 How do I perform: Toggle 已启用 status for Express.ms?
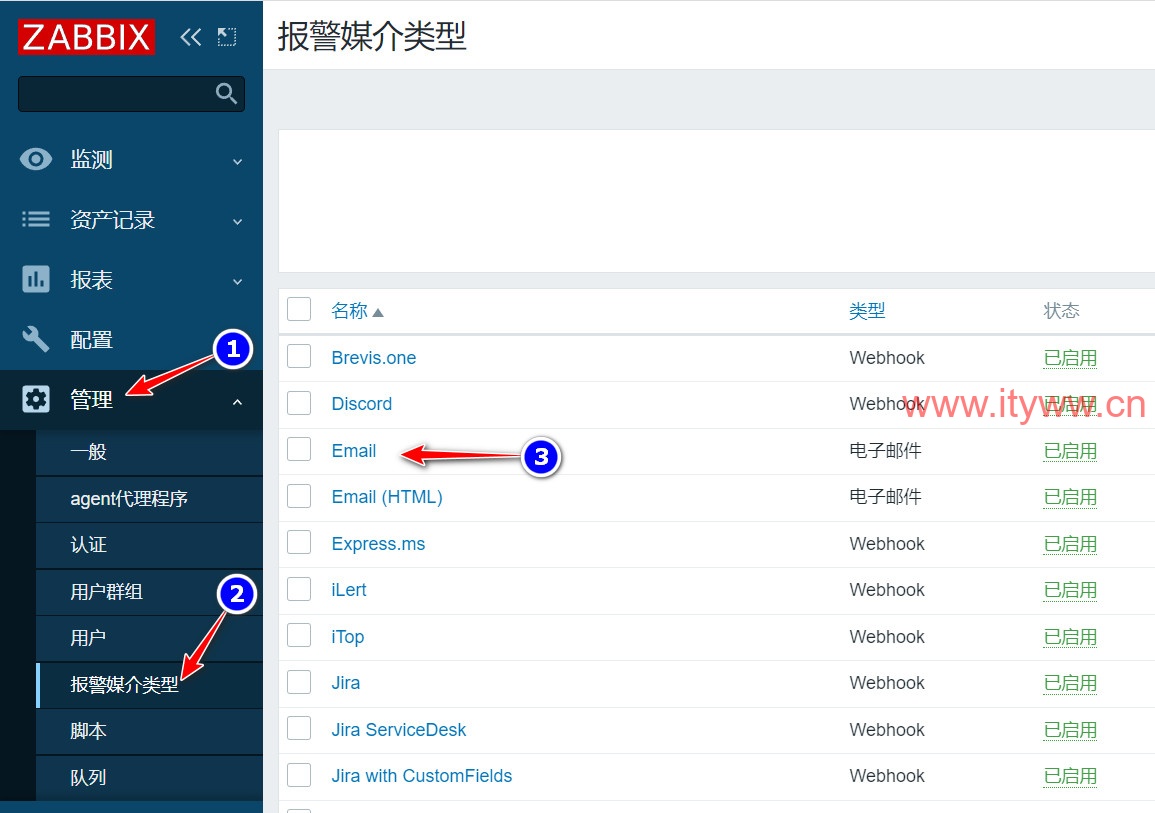coord(1070,544)
